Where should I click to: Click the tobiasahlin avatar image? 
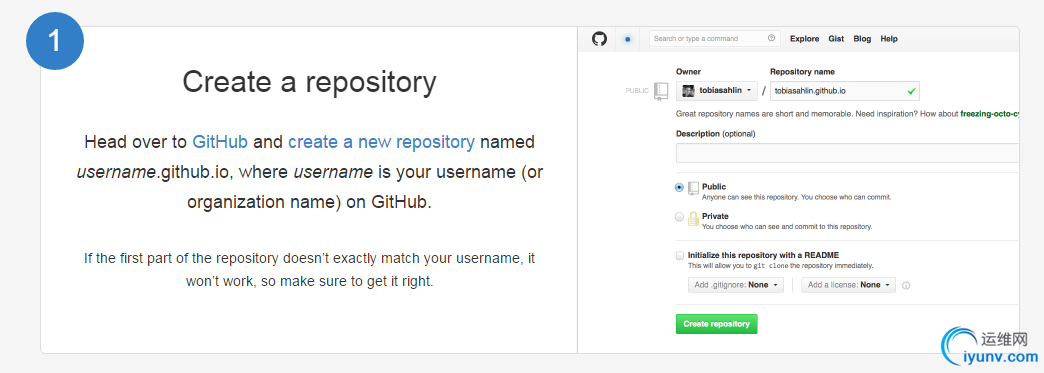click(x=688, y=90)
